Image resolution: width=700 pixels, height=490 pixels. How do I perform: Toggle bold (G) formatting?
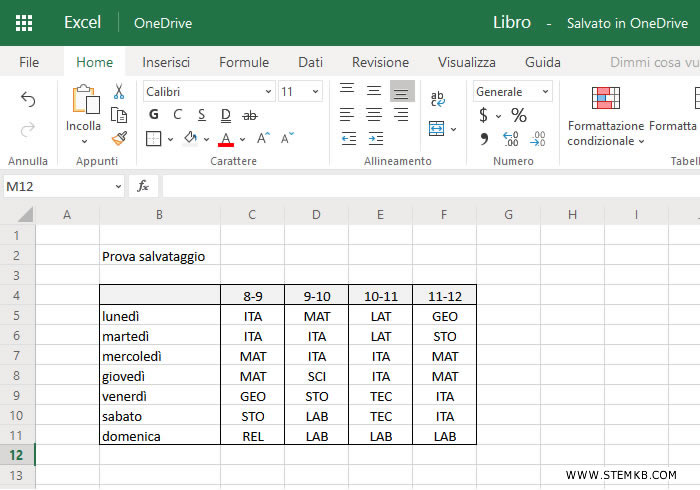154,115
